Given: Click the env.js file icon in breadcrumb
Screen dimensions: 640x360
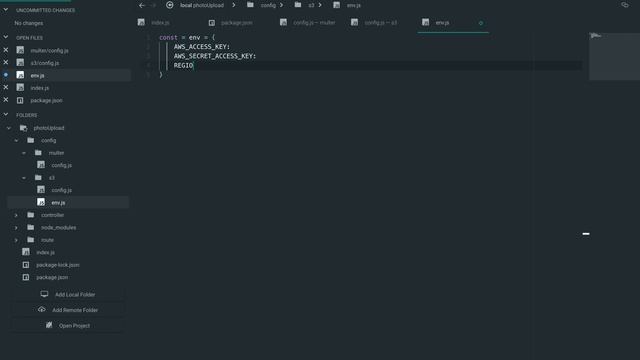Looking at the screenshot, I should point(336,5).
